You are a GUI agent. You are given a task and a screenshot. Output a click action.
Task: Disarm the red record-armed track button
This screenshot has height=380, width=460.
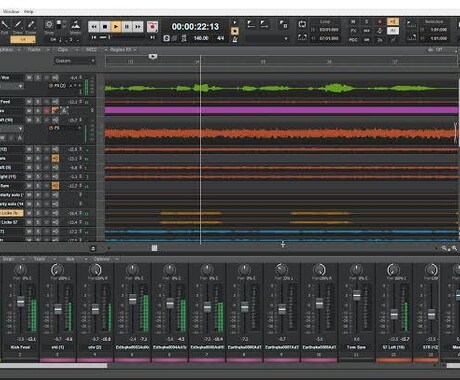[46, 110]
